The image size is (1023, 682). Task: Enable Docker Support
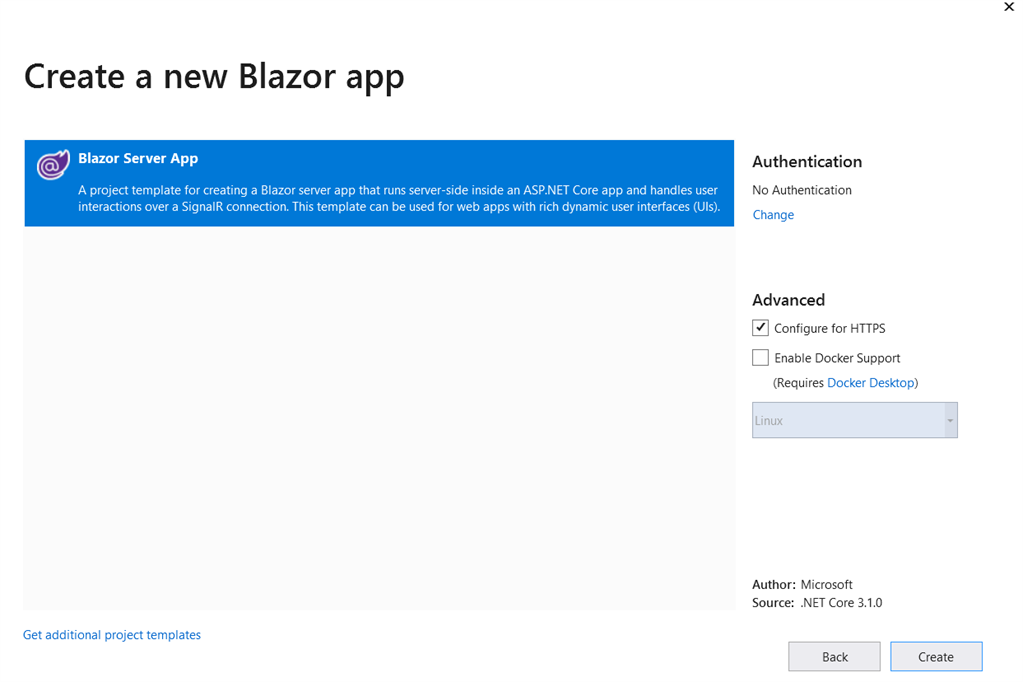760,357
